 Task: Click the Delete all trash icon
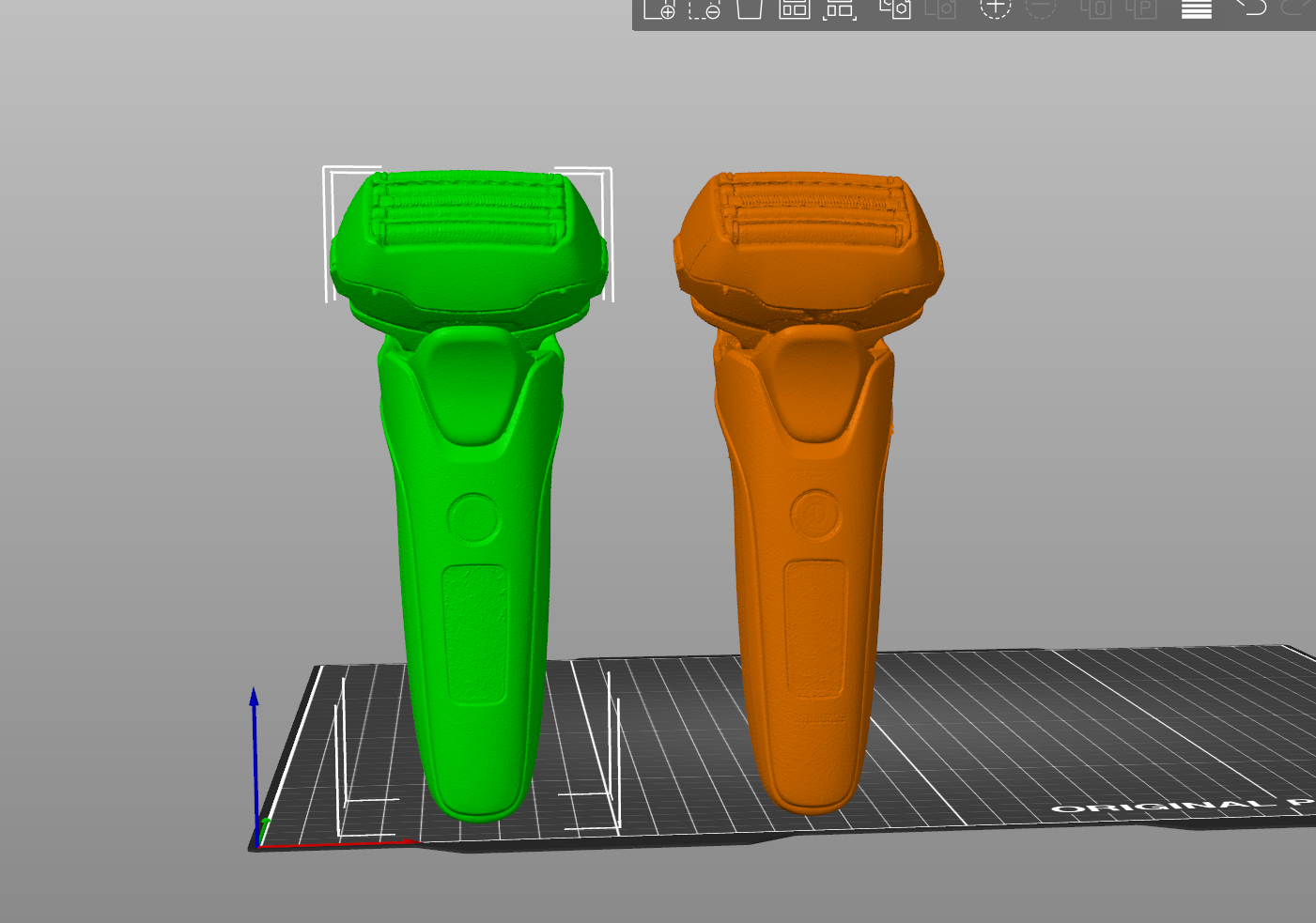pos(749,9)
